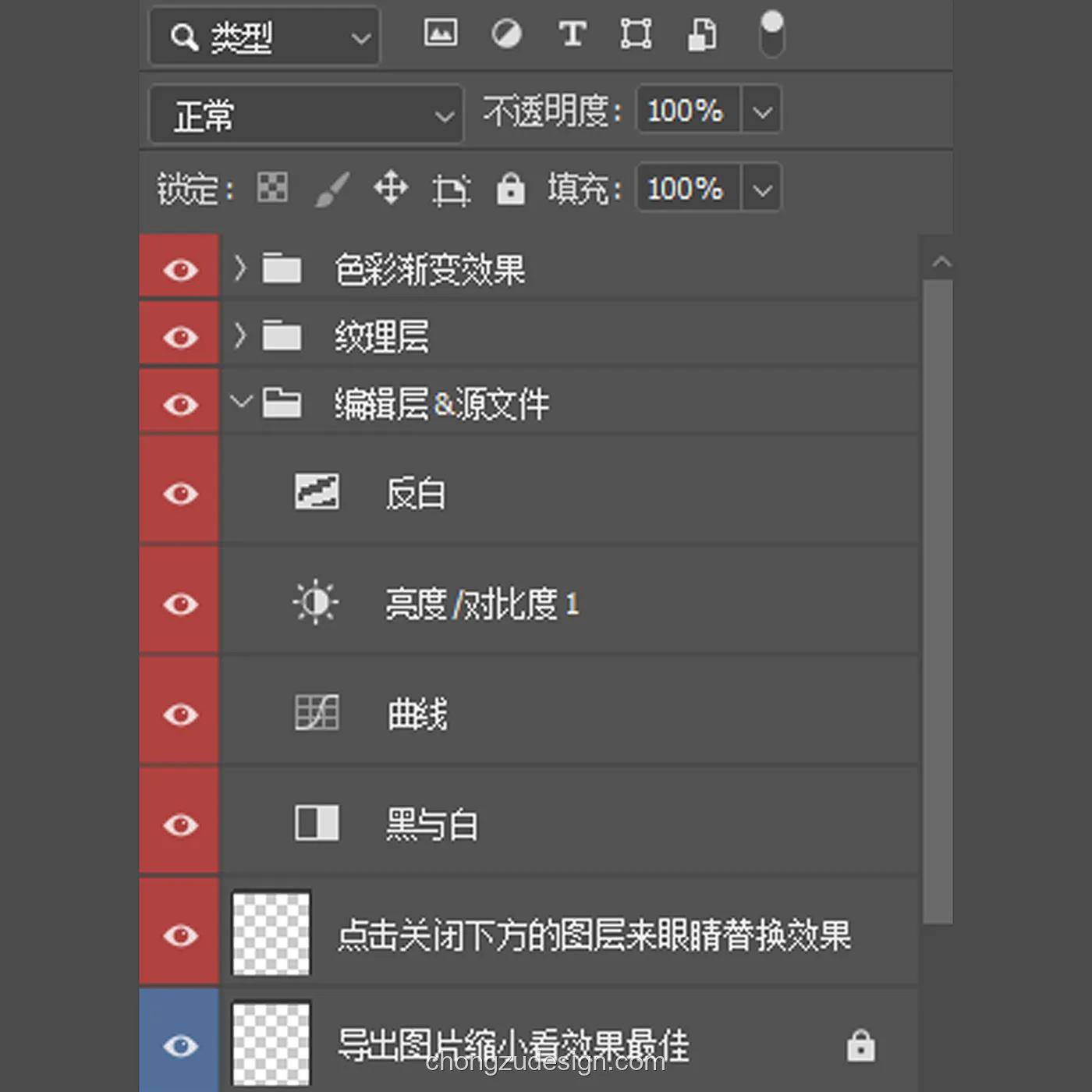Click the 反白 invert adjustment icon
1092x1092 pixels.
tap(317, 491)
